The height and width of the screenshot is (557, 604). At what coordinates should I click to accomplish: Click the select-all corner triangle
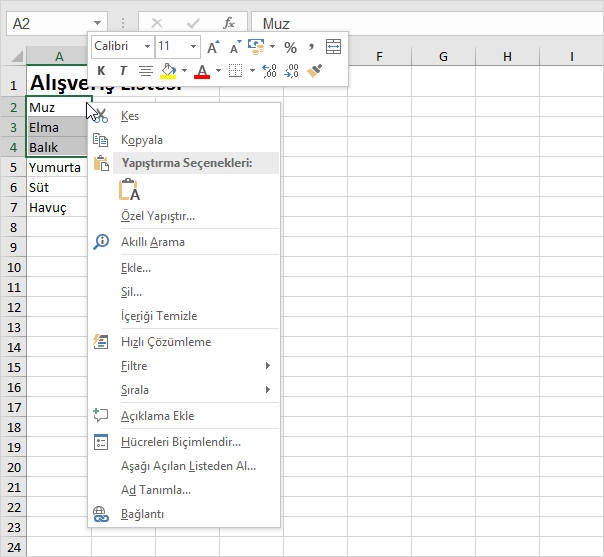click(17, 56)
